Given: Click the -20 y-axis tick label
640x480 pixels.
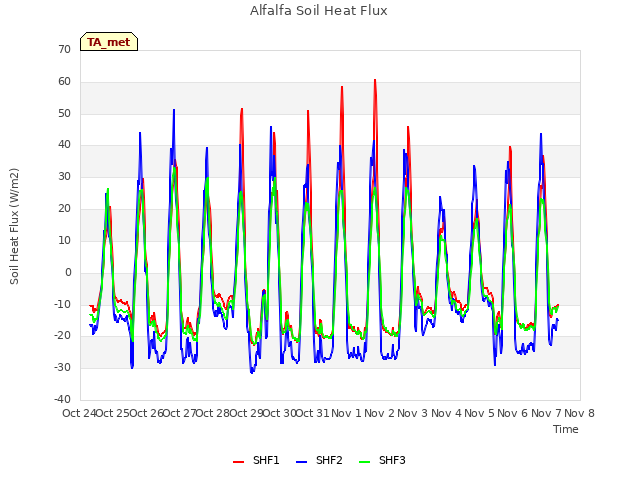Looking at the screenshot, I should [x=62, y=336].
